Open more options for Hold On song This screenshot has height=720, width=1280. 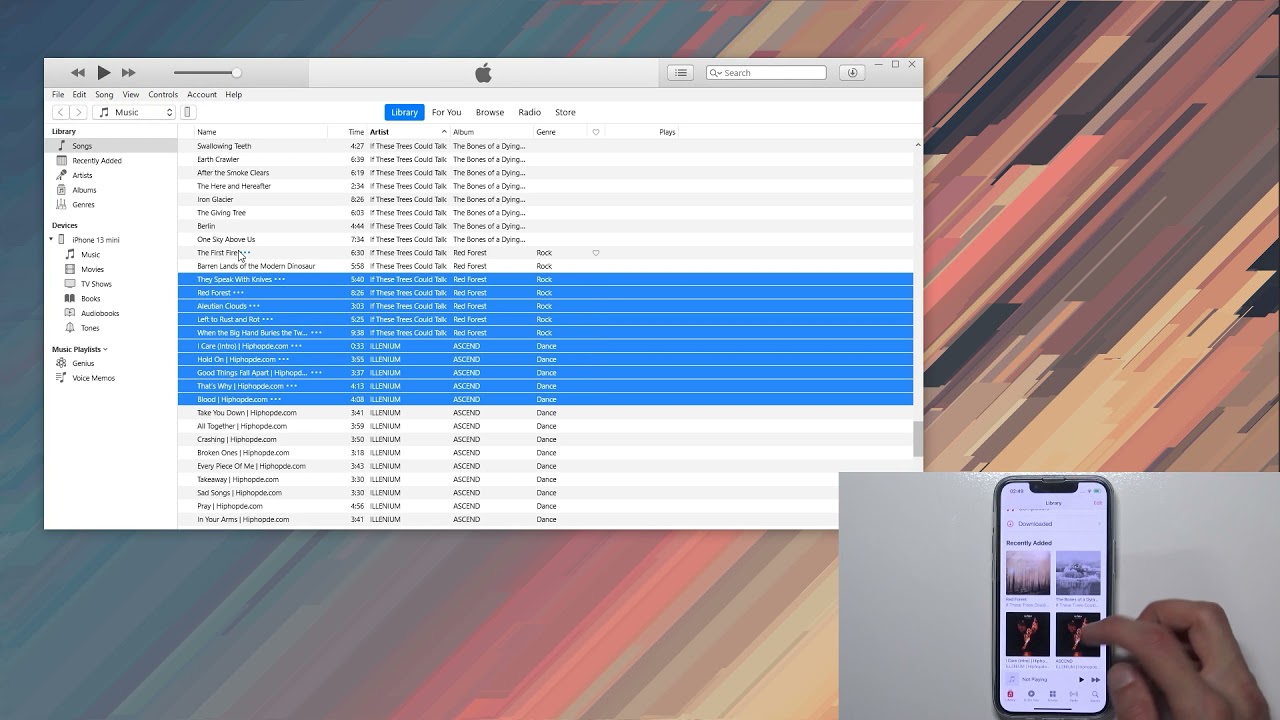[x=284, y=359]
